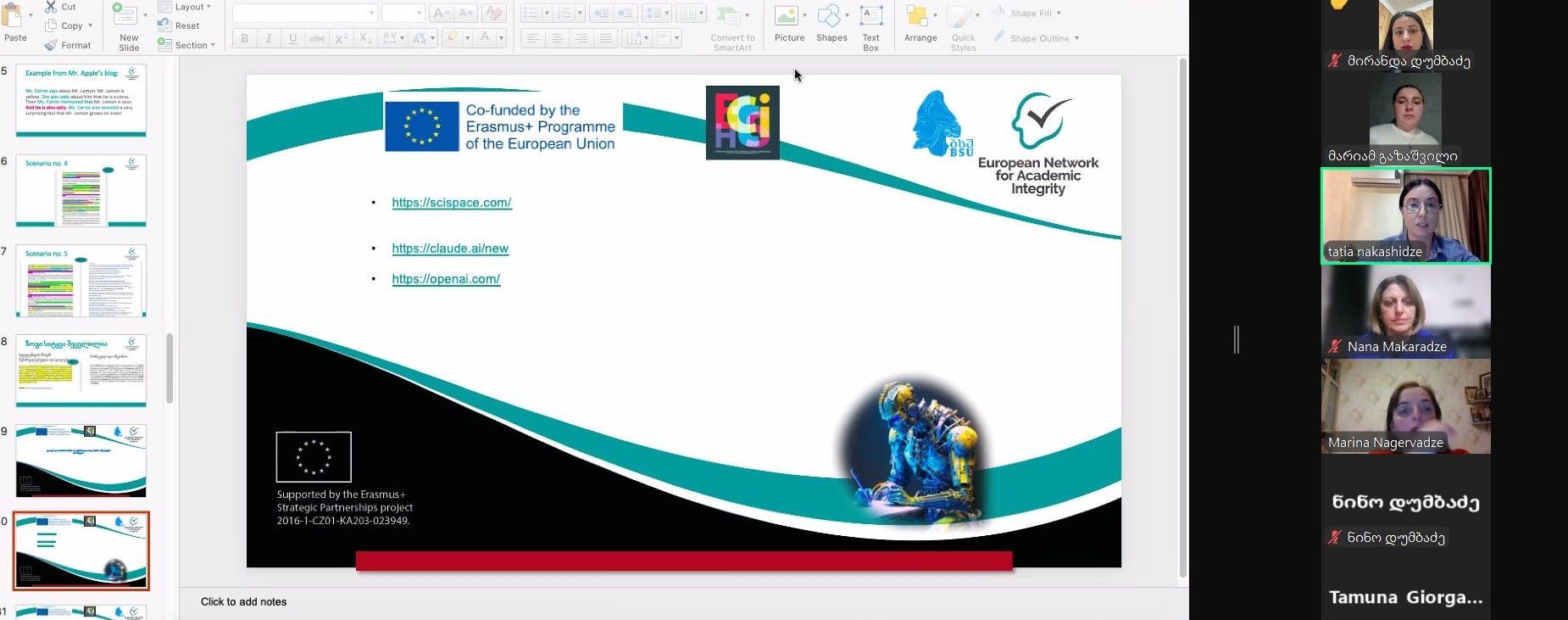Follow the scispace.com link on slide
The width and height of the screenshot is (1568, 620).
coord(452,203)
